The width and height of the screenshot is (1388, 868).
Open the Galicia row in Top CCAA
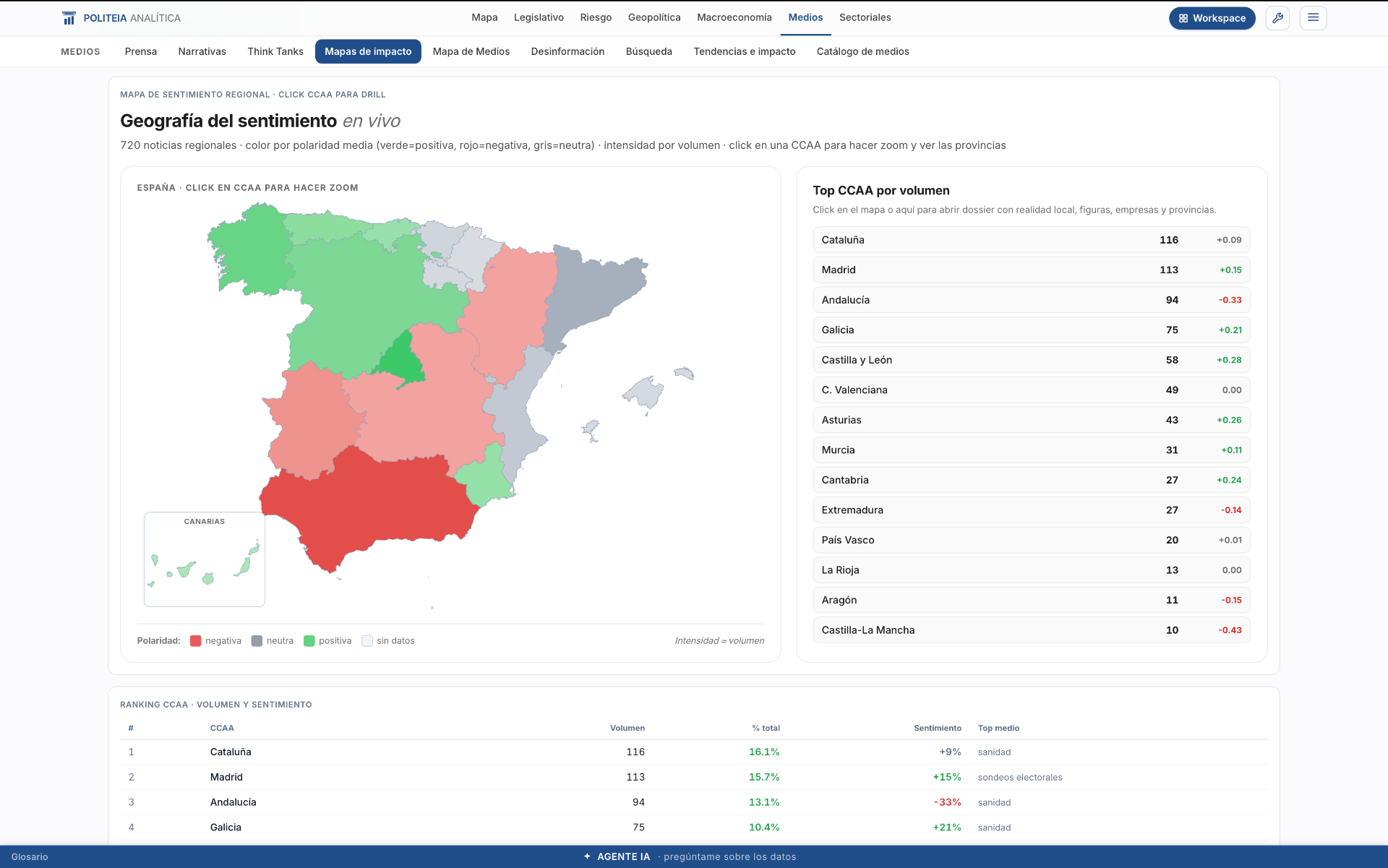[x=1032, y=330]
